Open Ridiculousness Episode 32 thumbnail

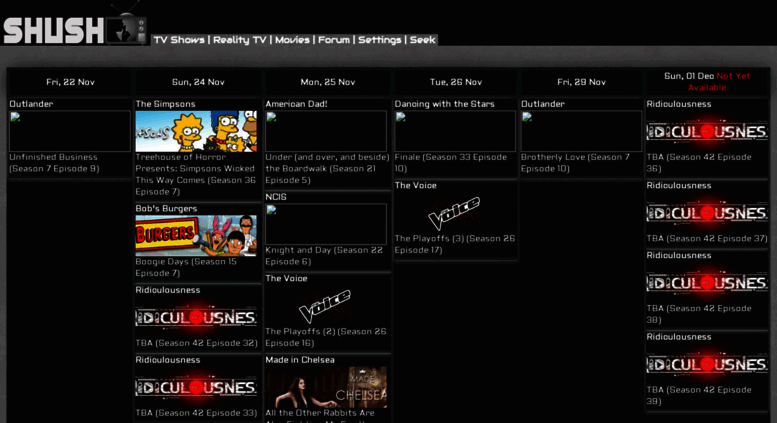[x=196, y=317]
